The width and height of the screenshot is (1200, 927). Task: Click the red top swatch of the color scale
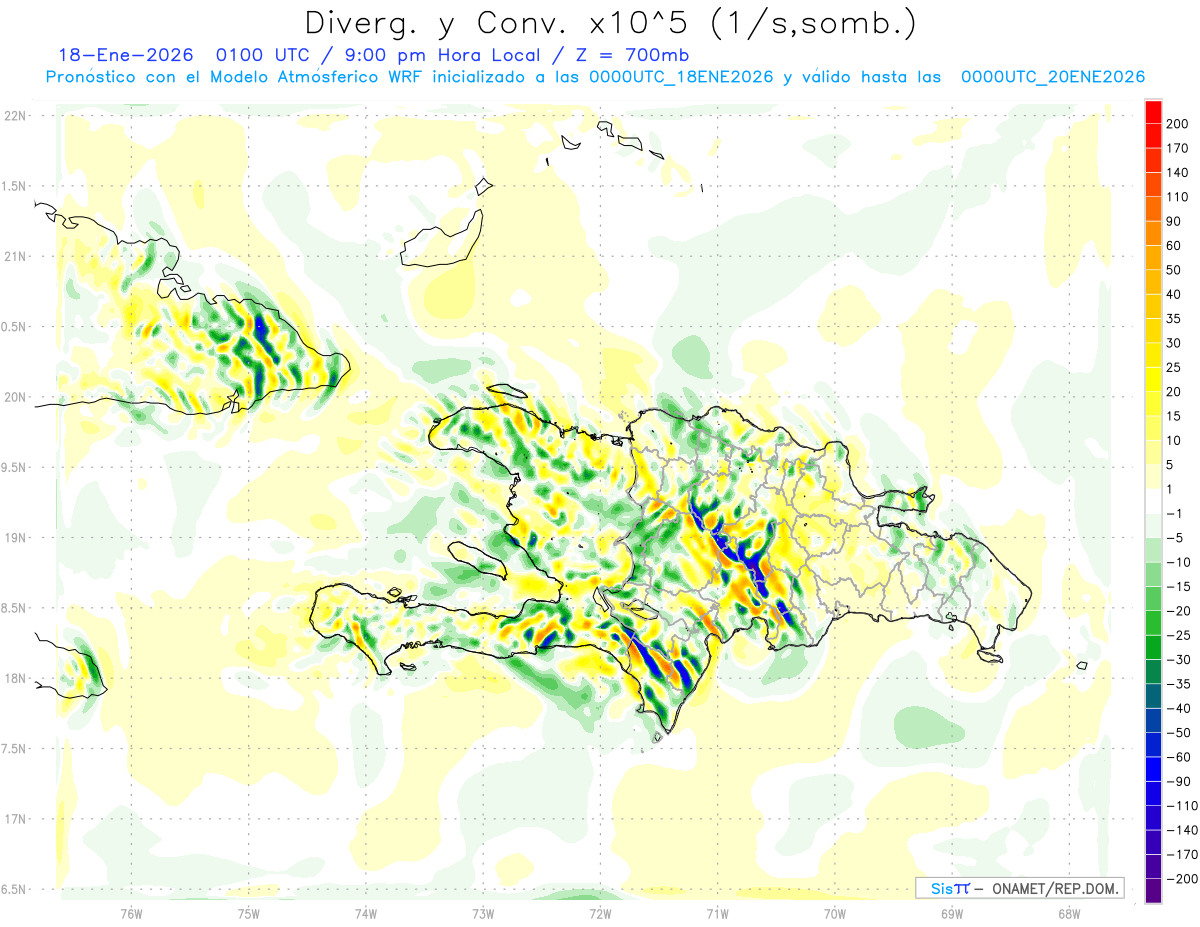1153,111
